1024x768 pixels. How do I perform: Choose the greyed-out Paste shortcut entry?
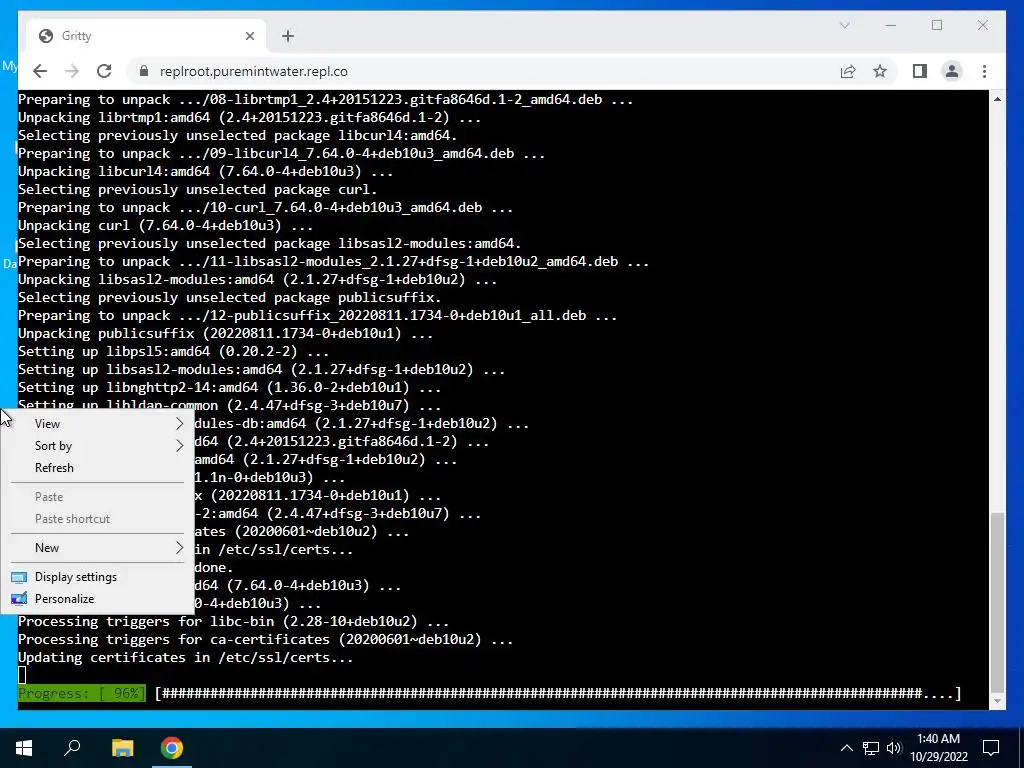98,519
